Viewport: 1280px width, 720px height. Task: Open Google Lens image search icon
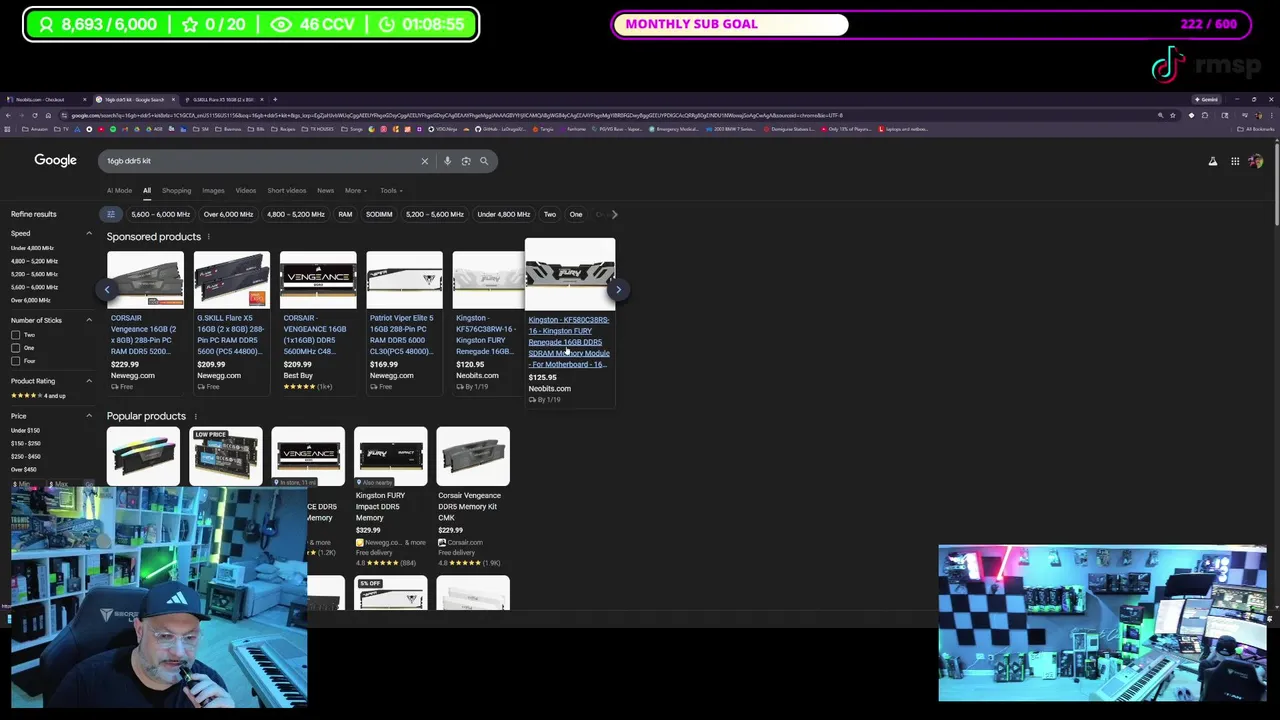click(x=466, y=161)
